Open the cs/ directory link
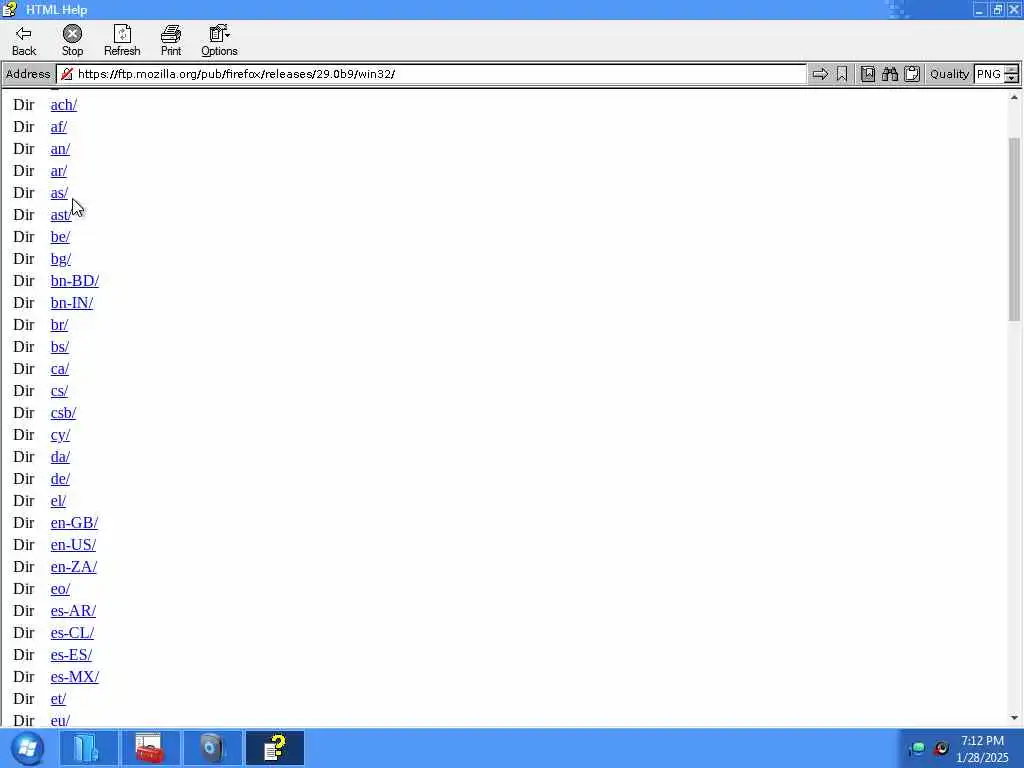1024x768 pixels. [x=59, y=391]
